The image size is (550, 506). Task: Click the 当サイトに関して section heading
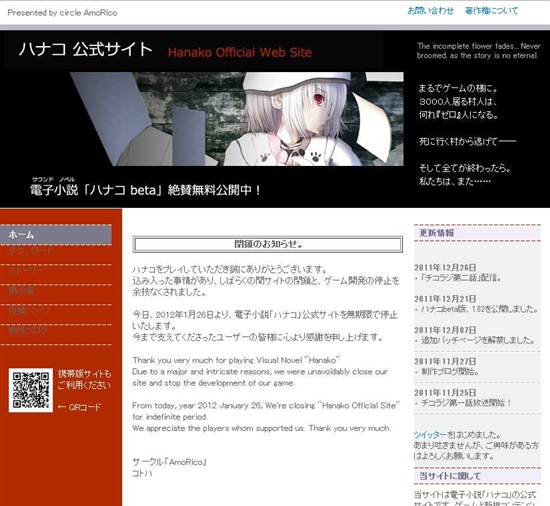[x=450, y=476]
